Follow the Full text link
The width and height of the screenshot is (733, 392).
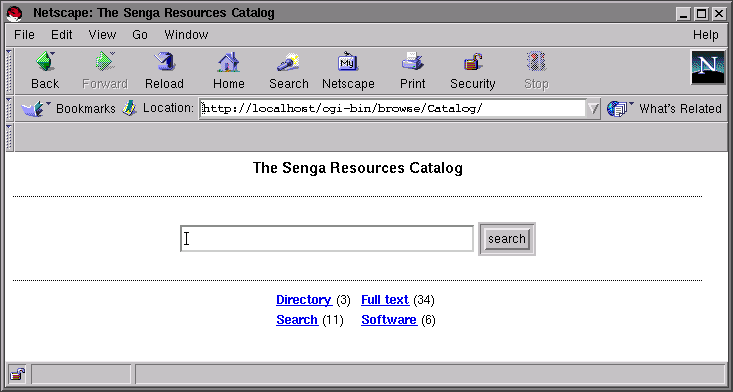tap(385, 299)
